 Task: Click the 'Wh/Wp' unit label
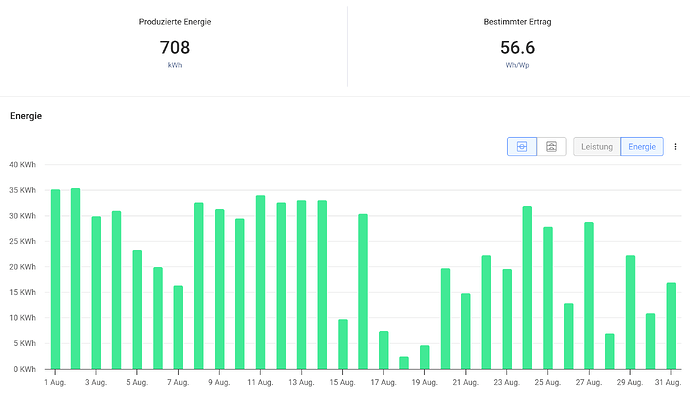[x=518, y=65]
